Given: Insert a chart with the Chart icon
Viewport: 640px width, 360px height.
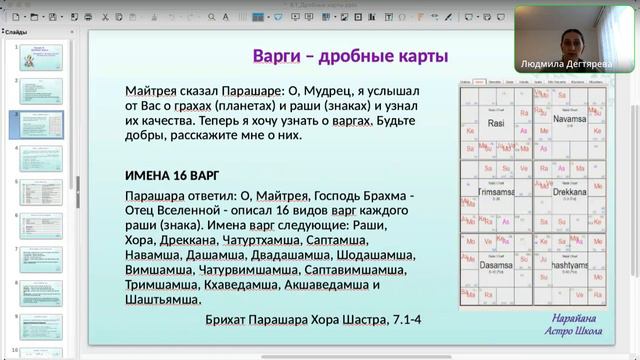Looking at the screenshot, I should pyautogui.click(x=372, y=17).
